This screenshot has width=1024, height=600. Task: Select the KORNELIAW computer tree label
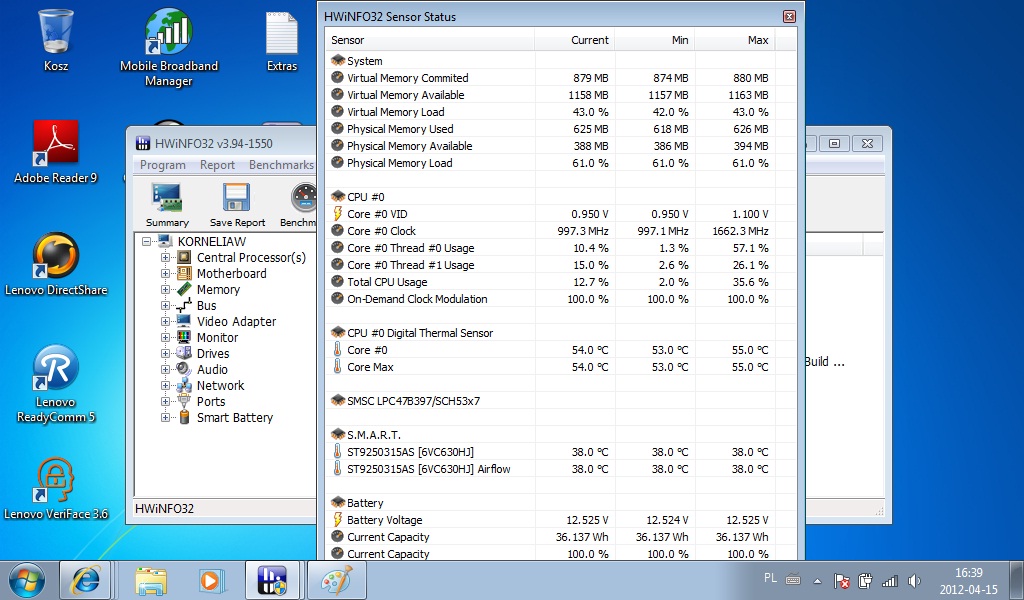click(212, 242)
